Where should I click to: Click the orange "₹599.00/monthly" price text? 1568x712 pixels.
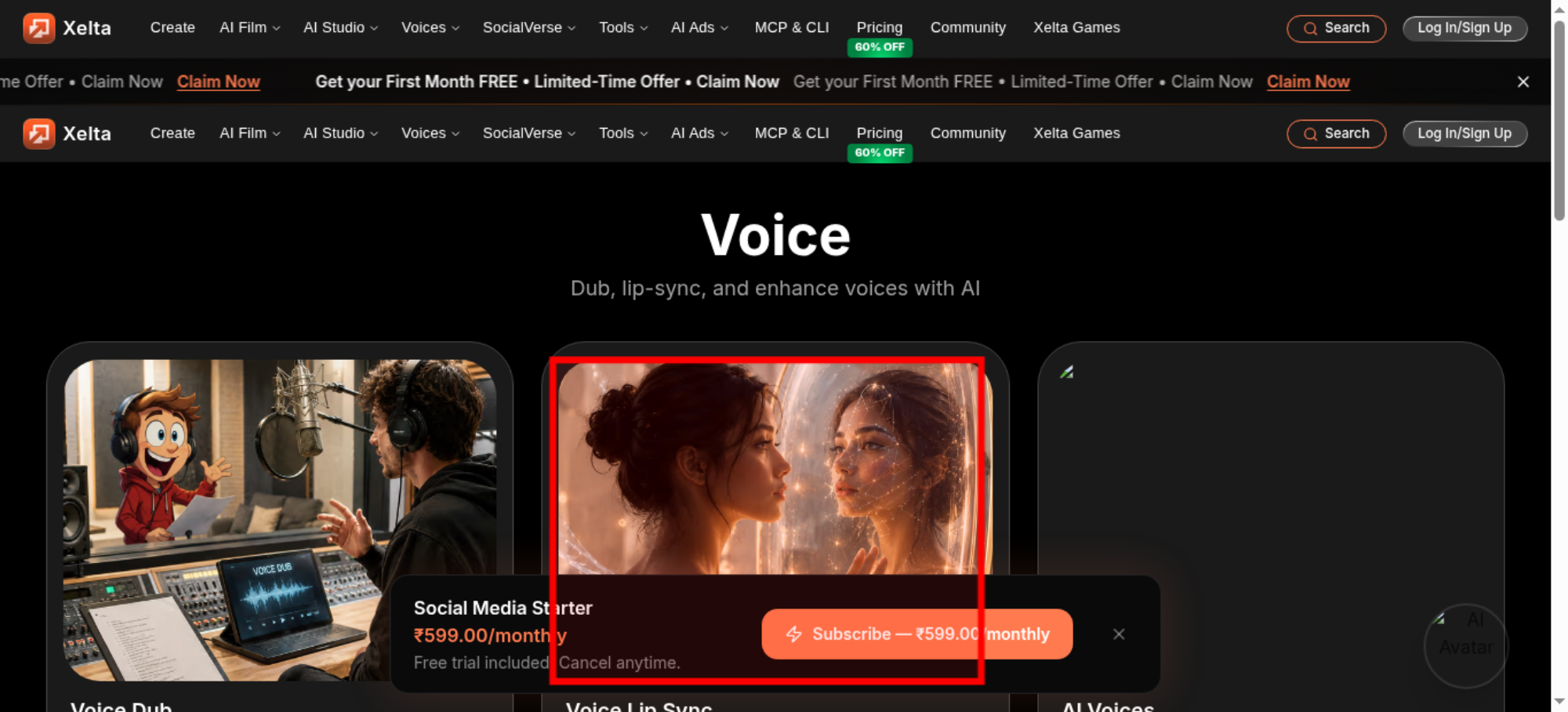pos(490,635)
